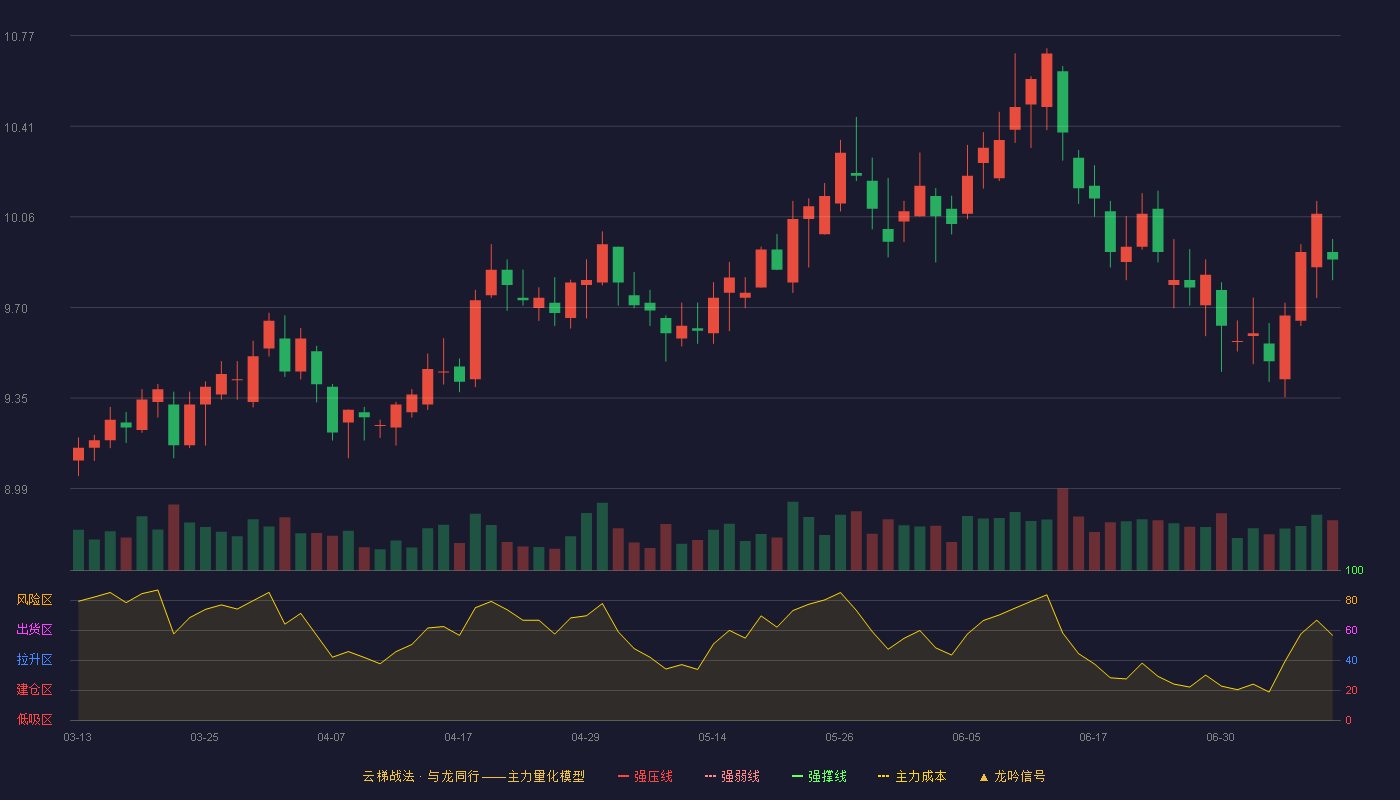Viewport: 1400px width, 800px height.
Task: Select the 出货区 zone label
Action: pyautogui.click(x=34, y=630)
